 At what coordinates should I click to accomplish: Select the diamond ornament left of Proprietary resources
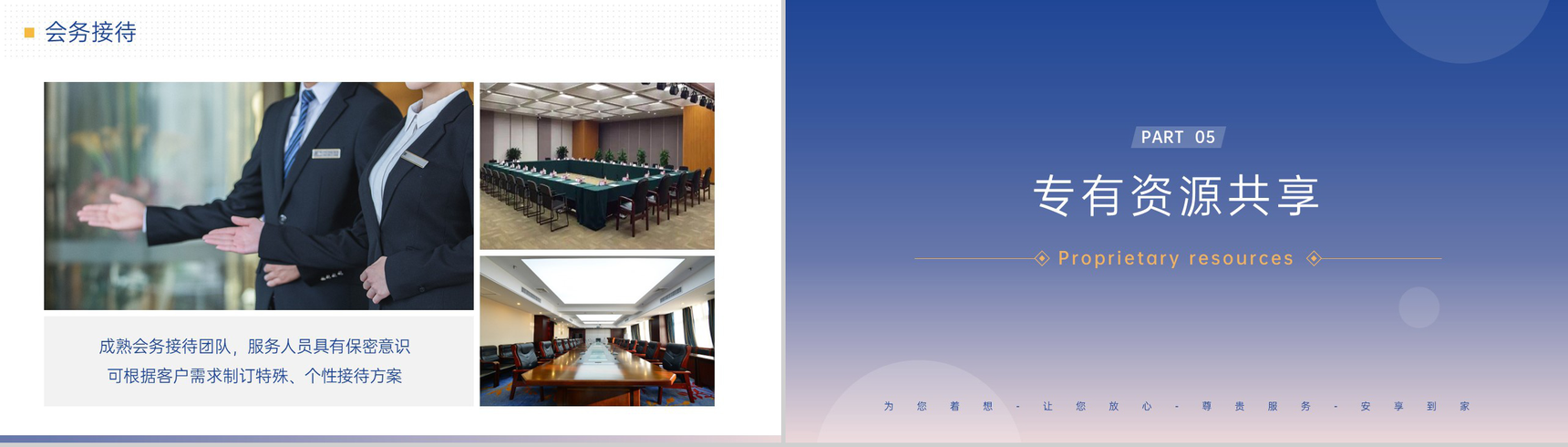(1042, 259)
